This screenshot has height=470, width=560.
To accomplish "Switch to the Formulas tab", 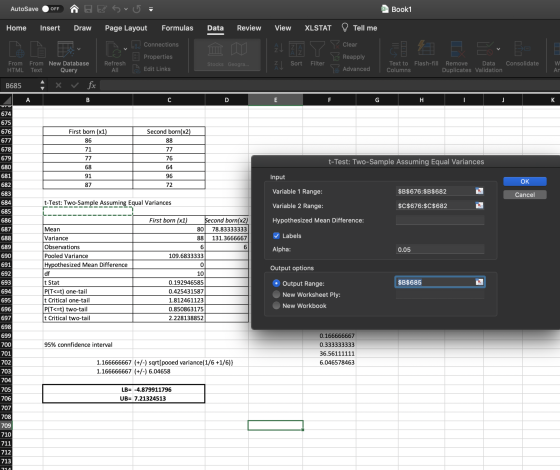I will tap(178, 28).
